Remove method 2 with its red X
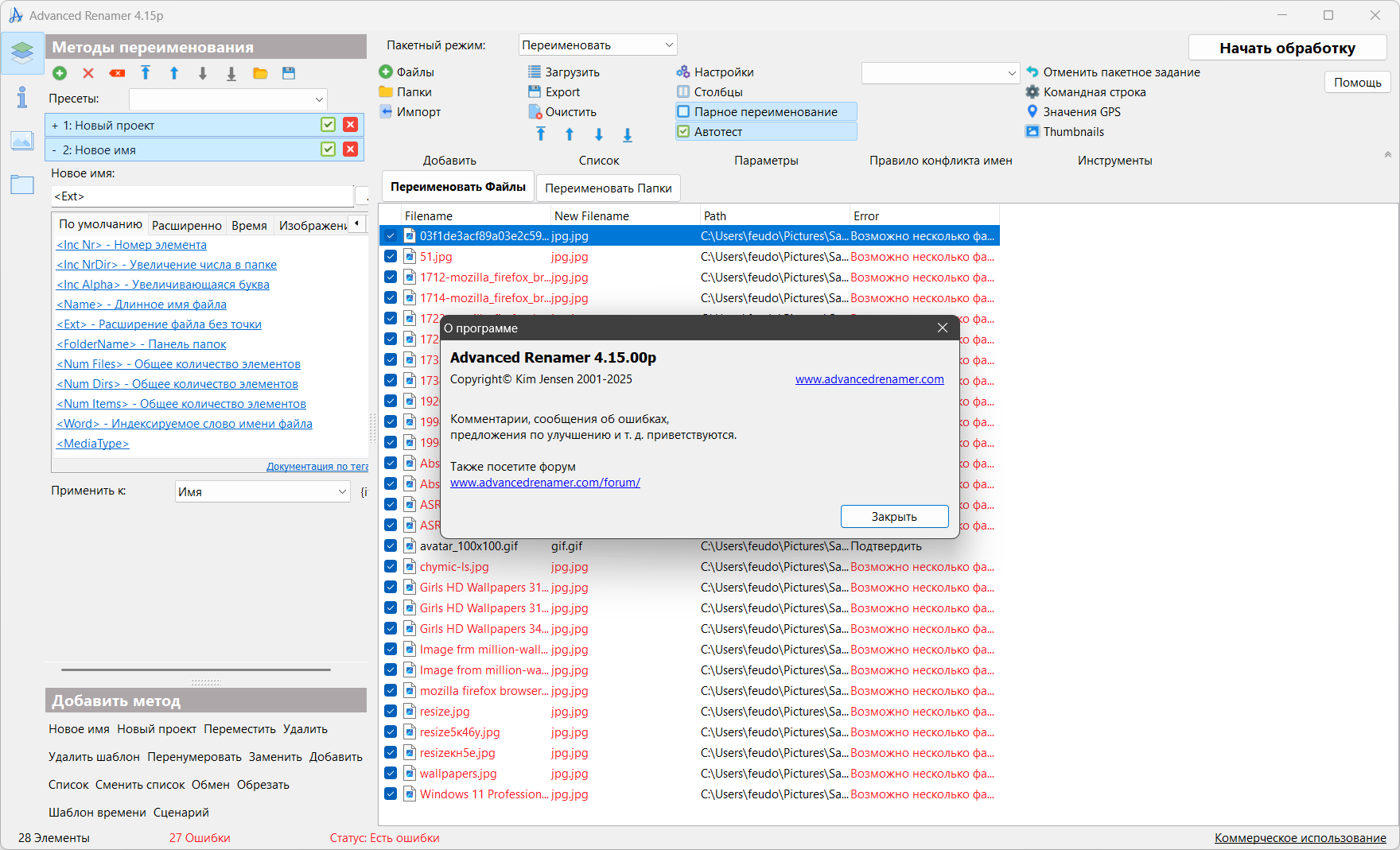This screenshot has height=850, width=1400. tap(350, 149)
